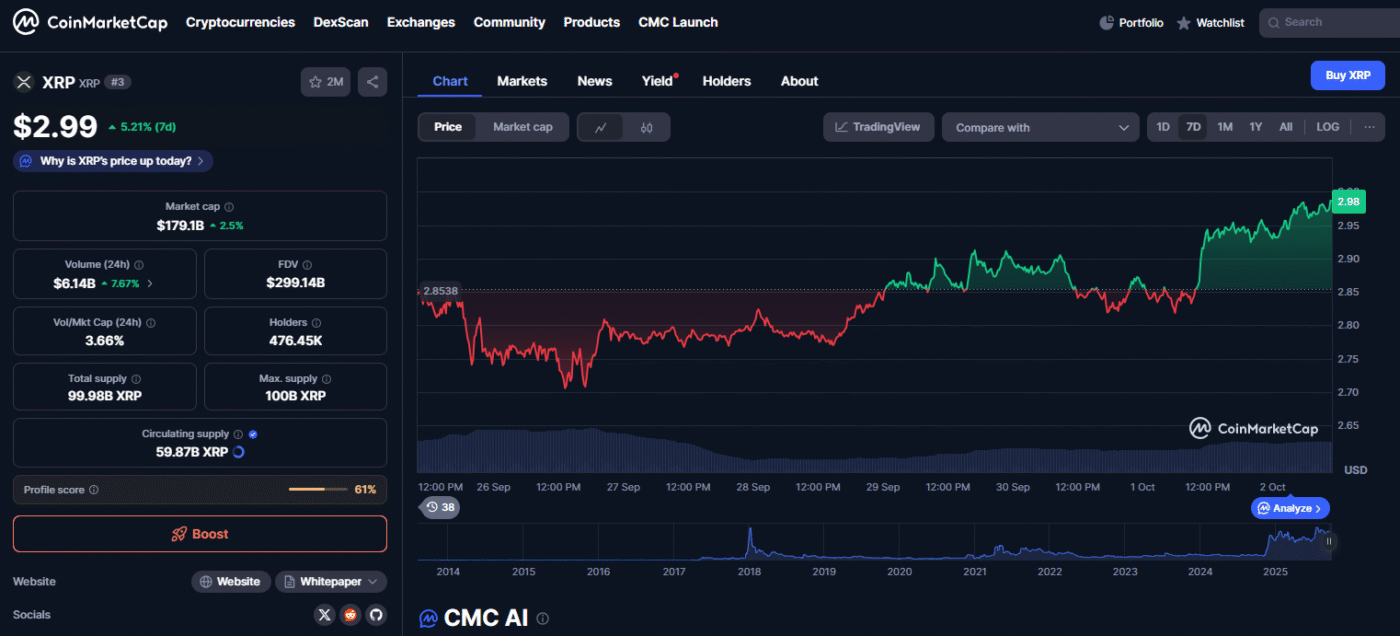Viewport: 1400px width, 636px height.
Task: Open the three-dot chart options menu
Action: (1368, 127)
